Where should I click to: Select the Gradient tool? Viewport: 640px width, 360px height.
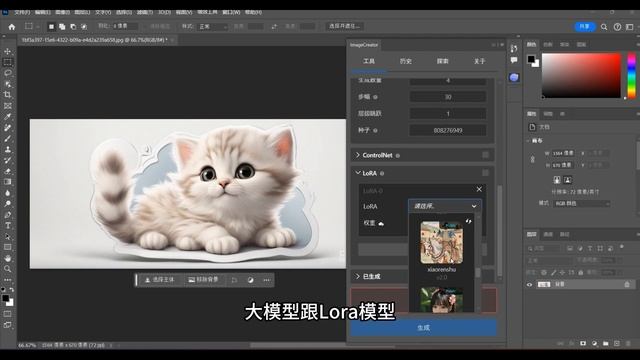tap(8, 182)
